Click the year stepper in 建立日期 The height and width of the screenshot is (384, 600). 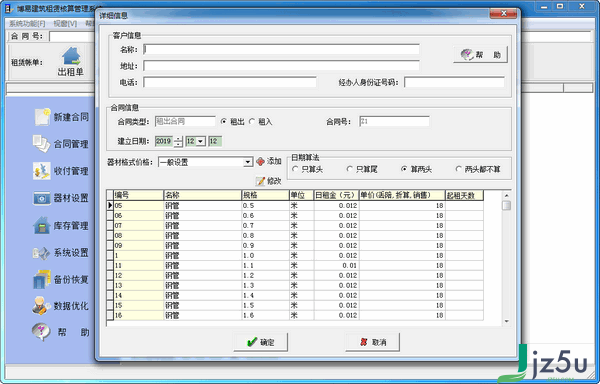click(x=178, y=142)
